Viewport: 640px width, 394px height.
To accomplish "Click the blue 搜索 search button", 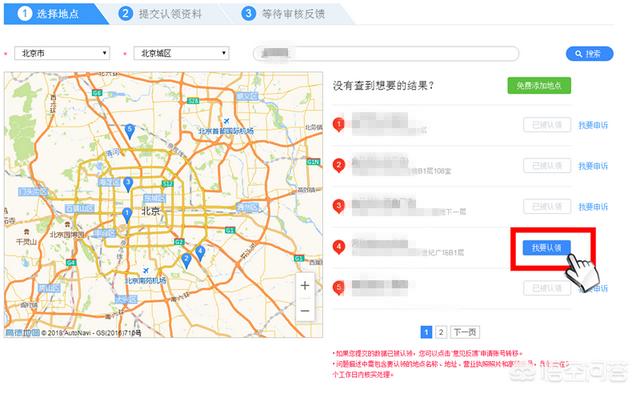I will click(x=589, y=53).
